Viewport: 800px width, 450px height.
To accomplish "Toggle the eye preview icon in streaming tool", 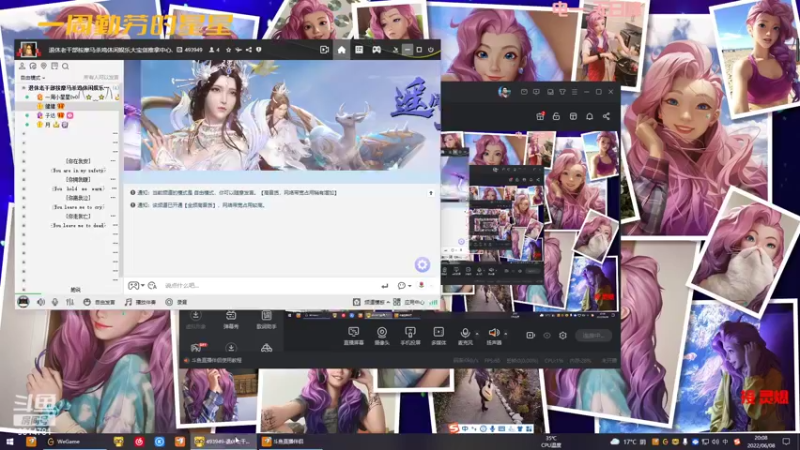I will (547, 335).
